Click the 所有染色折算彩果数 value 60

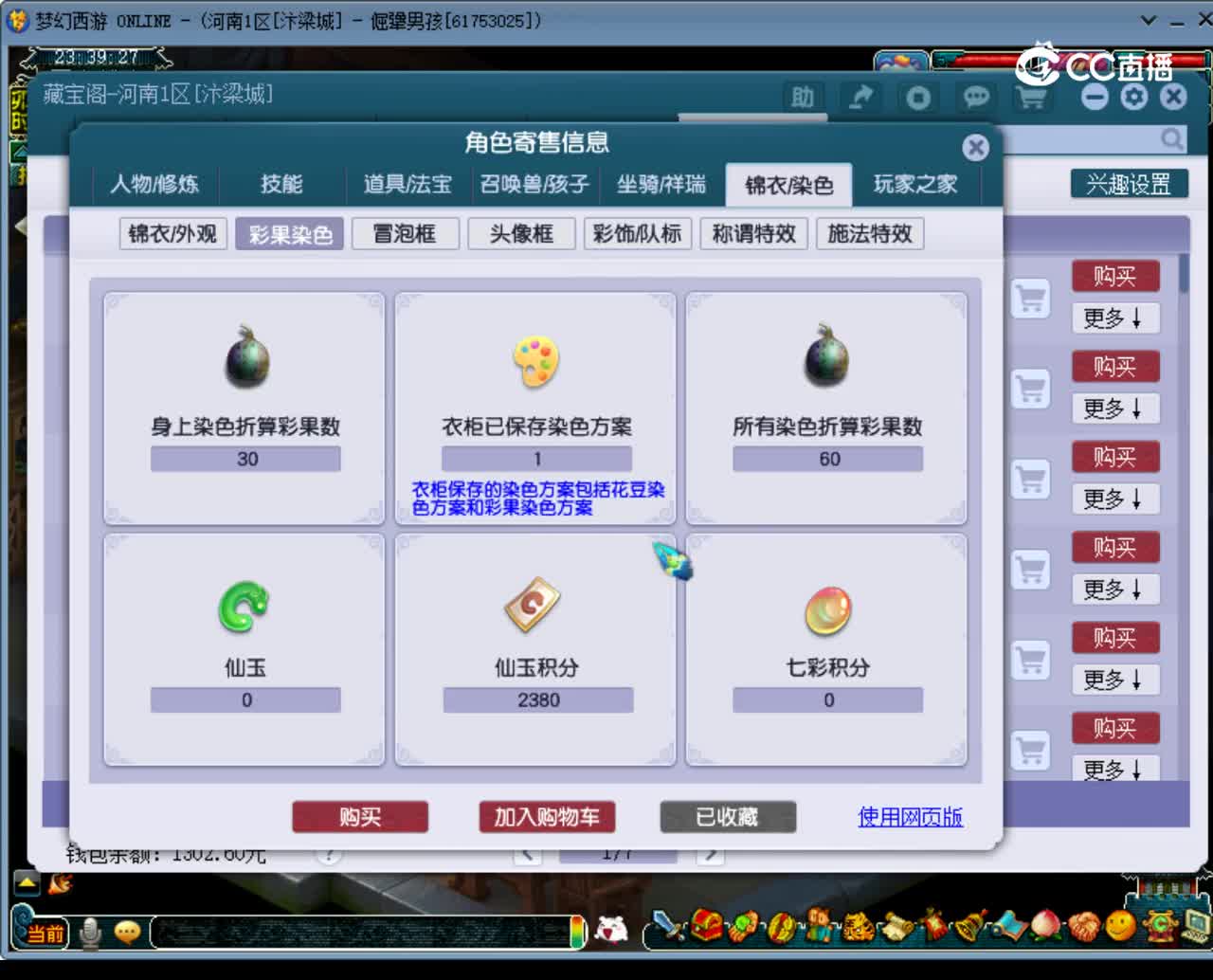[x=829, y=459]
